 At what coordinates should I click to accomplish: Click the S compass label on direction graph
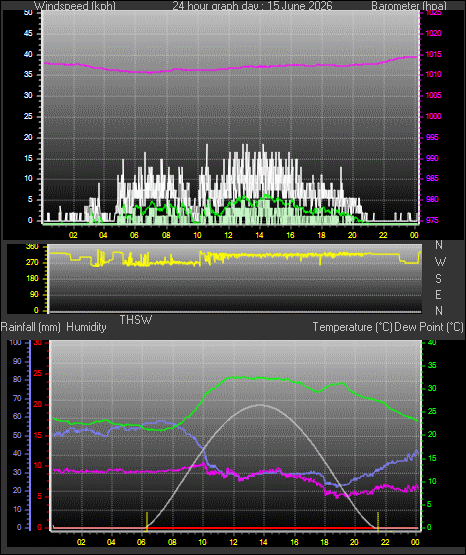point(439,279)
